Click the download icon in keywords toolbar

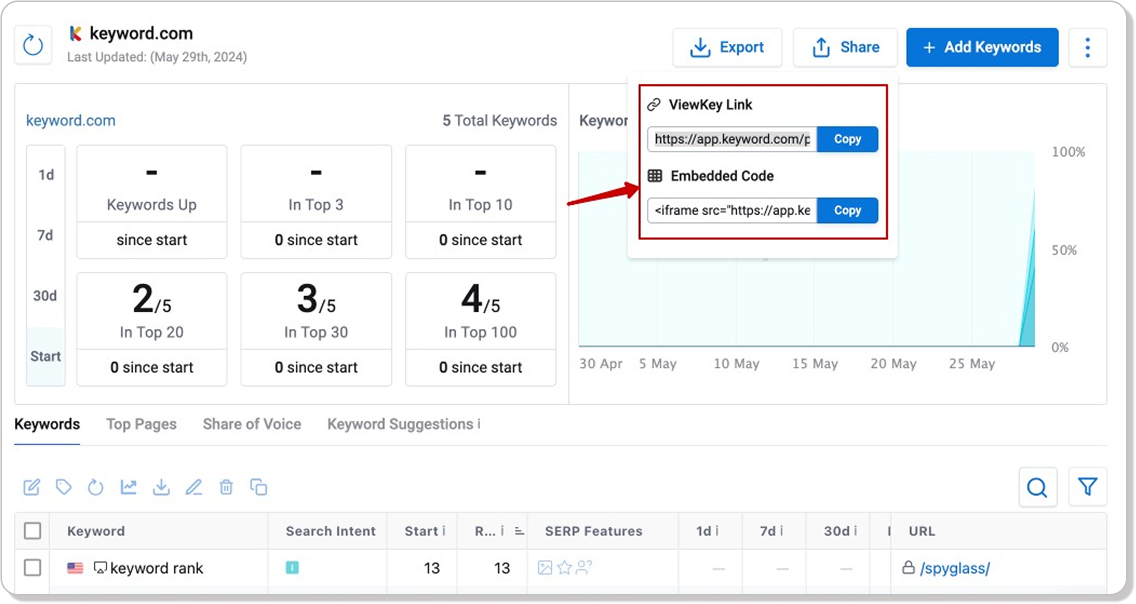click(x=161, y=487)
